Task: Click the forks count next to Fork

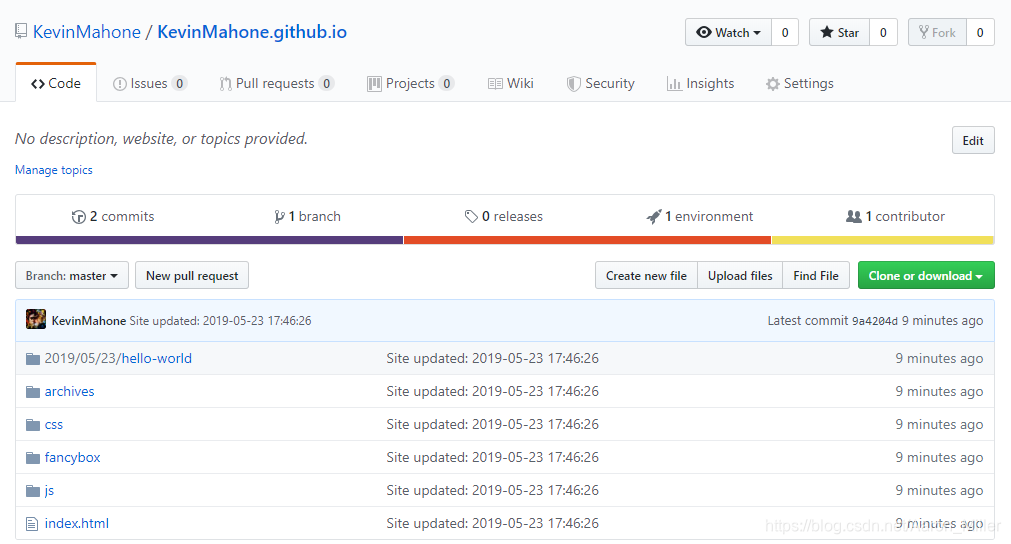Action: pos(980,32)
